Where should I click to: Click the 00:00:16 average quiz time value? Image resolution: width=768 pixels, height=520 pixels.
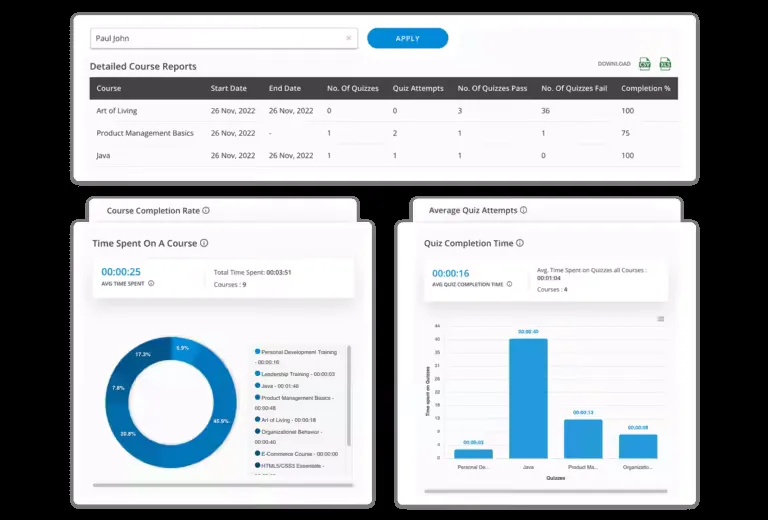tap(451, 273)
